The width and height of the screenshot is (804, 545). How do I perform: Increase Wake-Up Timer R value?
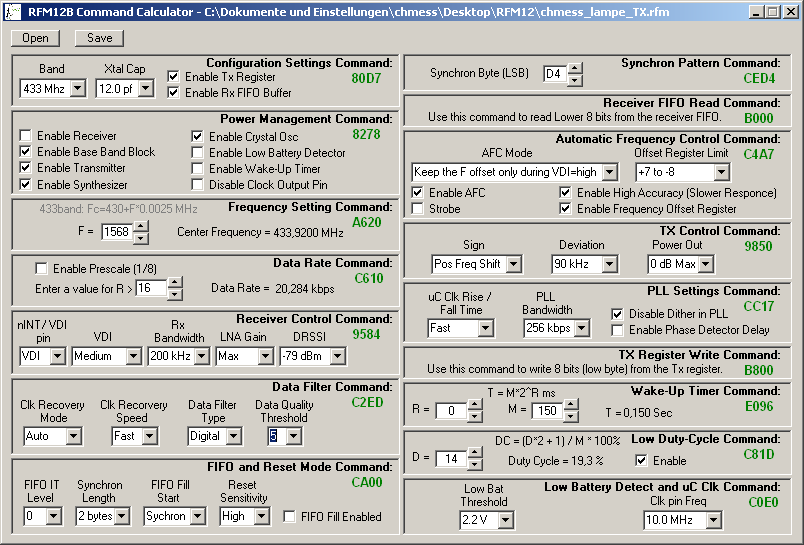[x=475, y=405]
